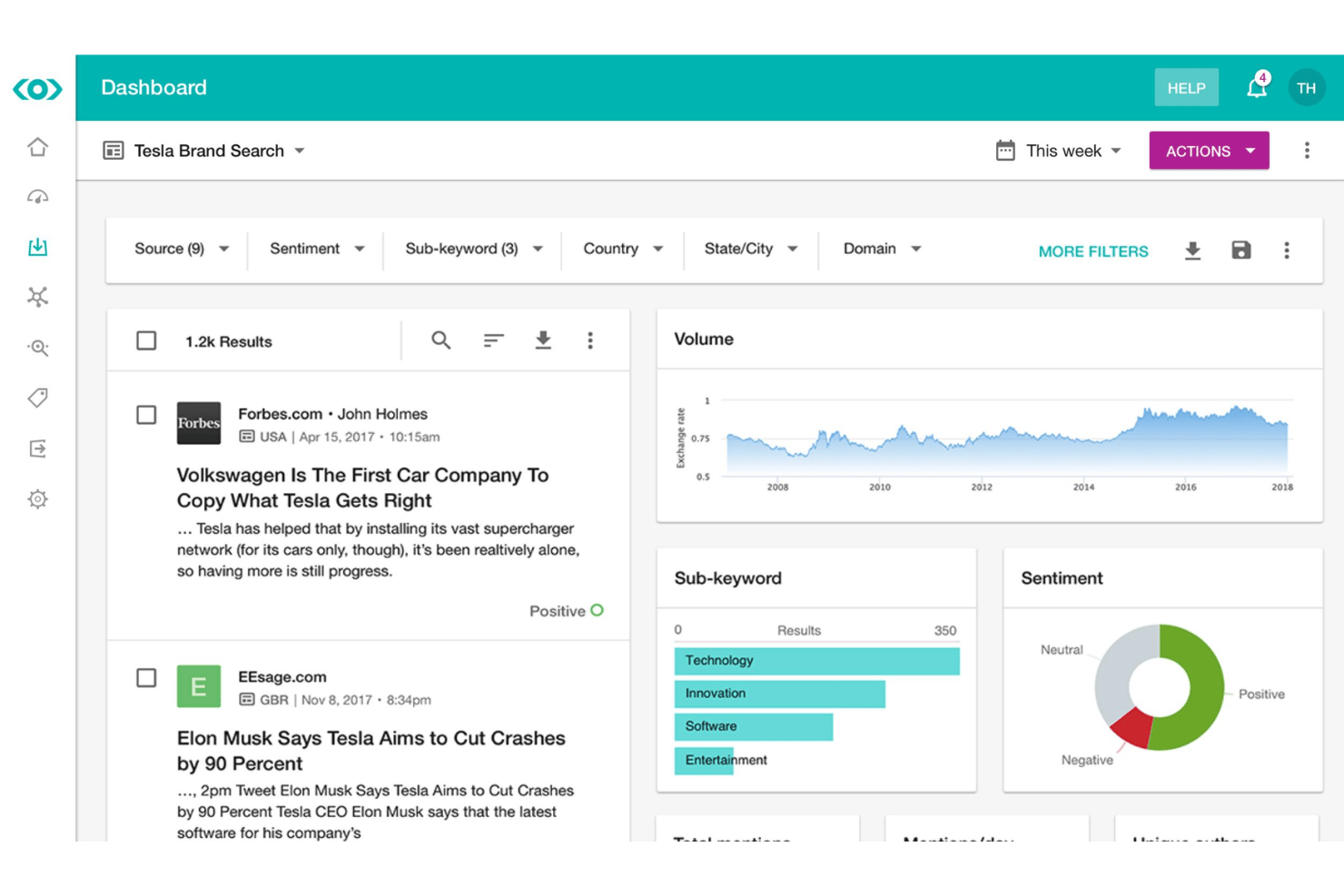Click the Forbes.com source name
Screen dimensions: 1344x896
coord(280,414)
